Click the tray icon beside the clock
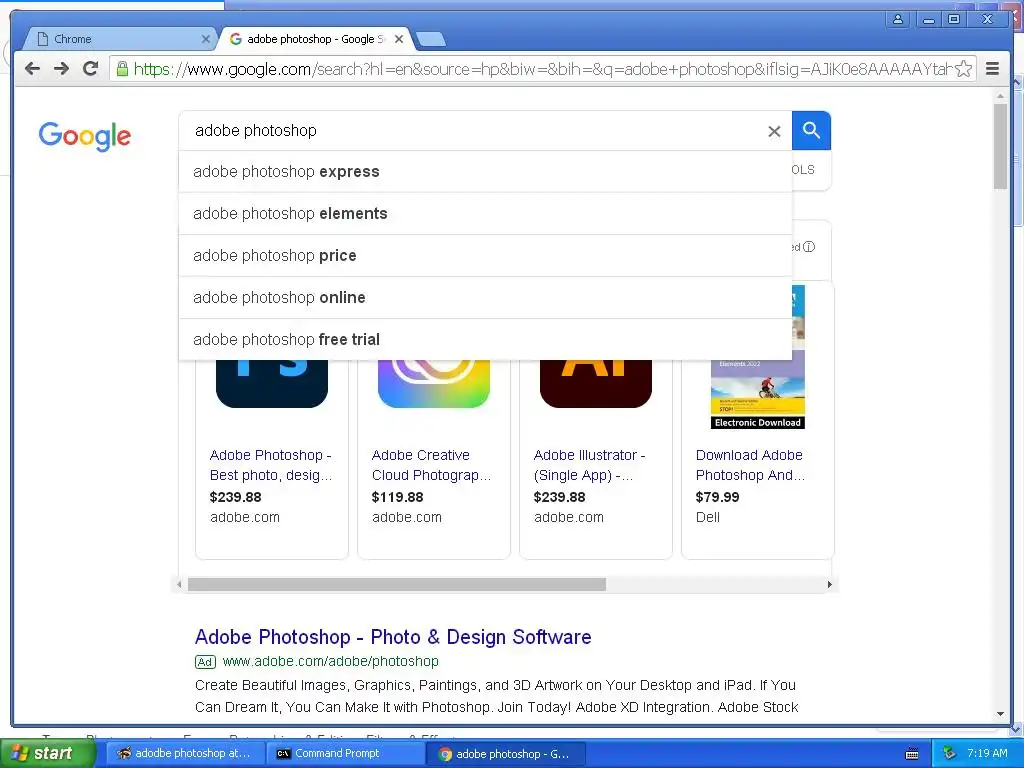This screenshot has width=1024, height=768. pyautogui.click(x=950, y=754)
